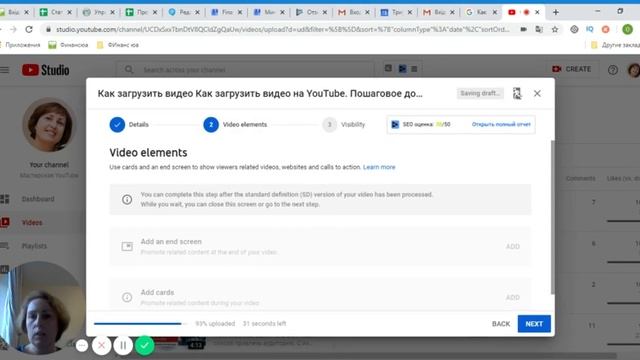Click the Comments column header
640x360 pixels.
pyautogui.click(x=580, y=178)
